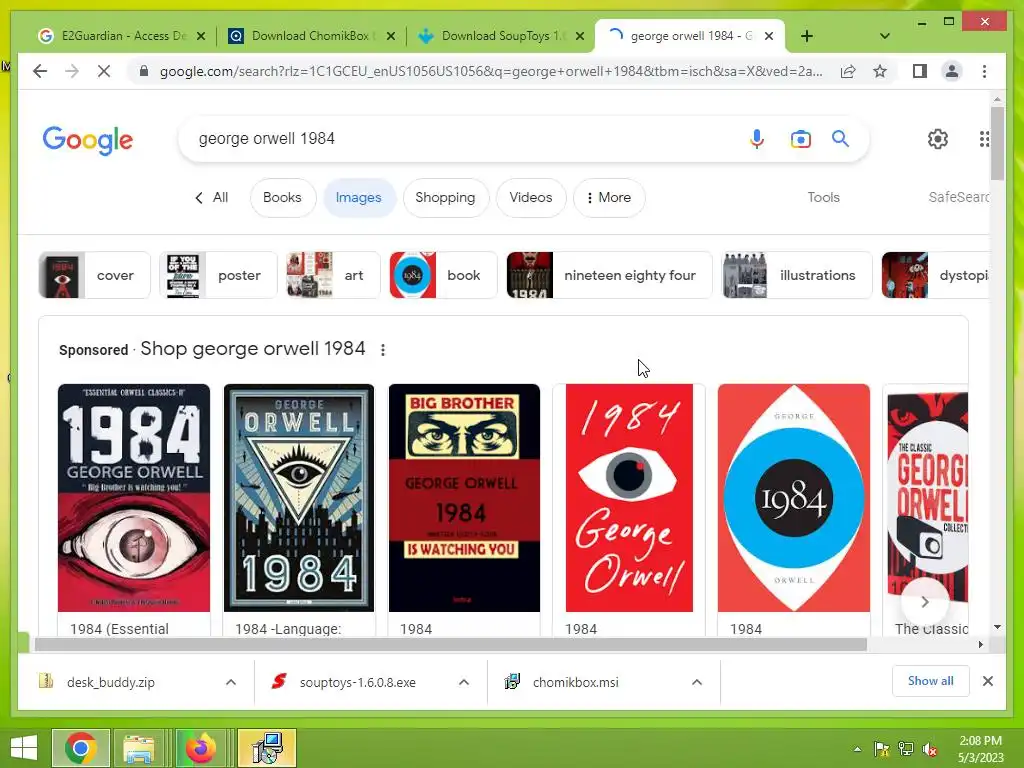Open Windows Start menu
Image resolution: width=1024 pixels, height=768 pixels.
(24, 748)
